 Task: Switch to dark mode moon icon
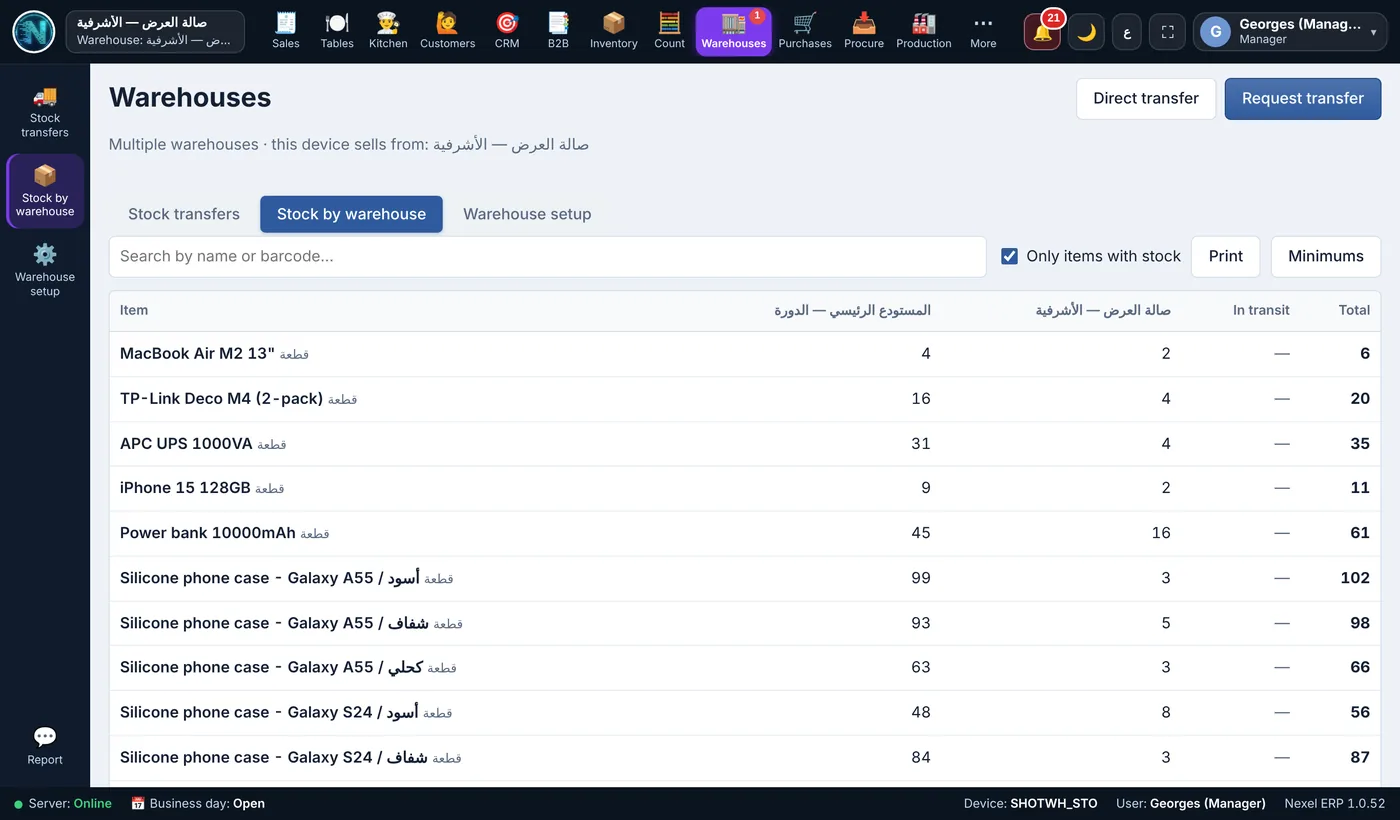coord(1086,32)
